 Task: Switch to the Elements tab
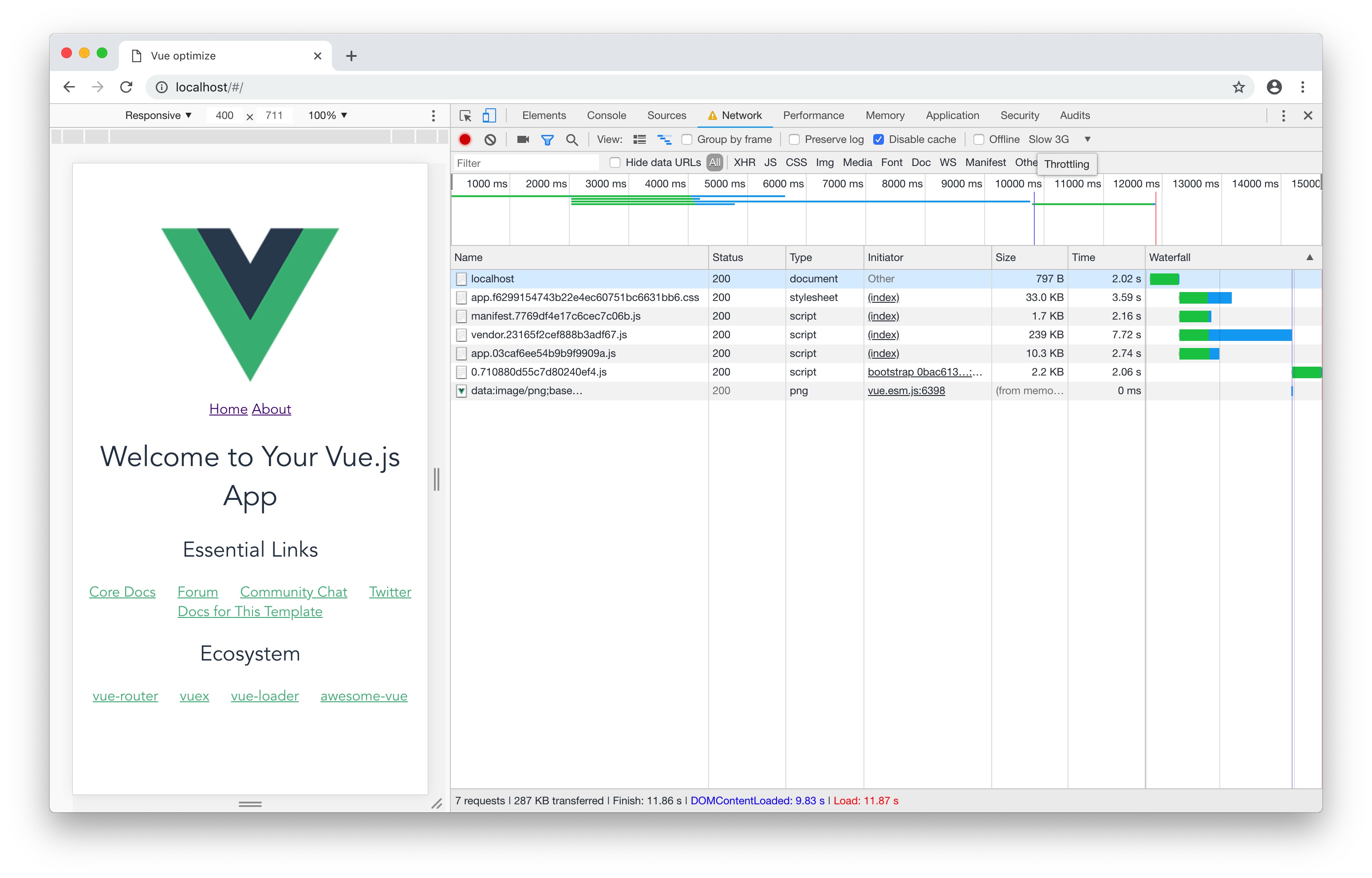tap(544, 116)
